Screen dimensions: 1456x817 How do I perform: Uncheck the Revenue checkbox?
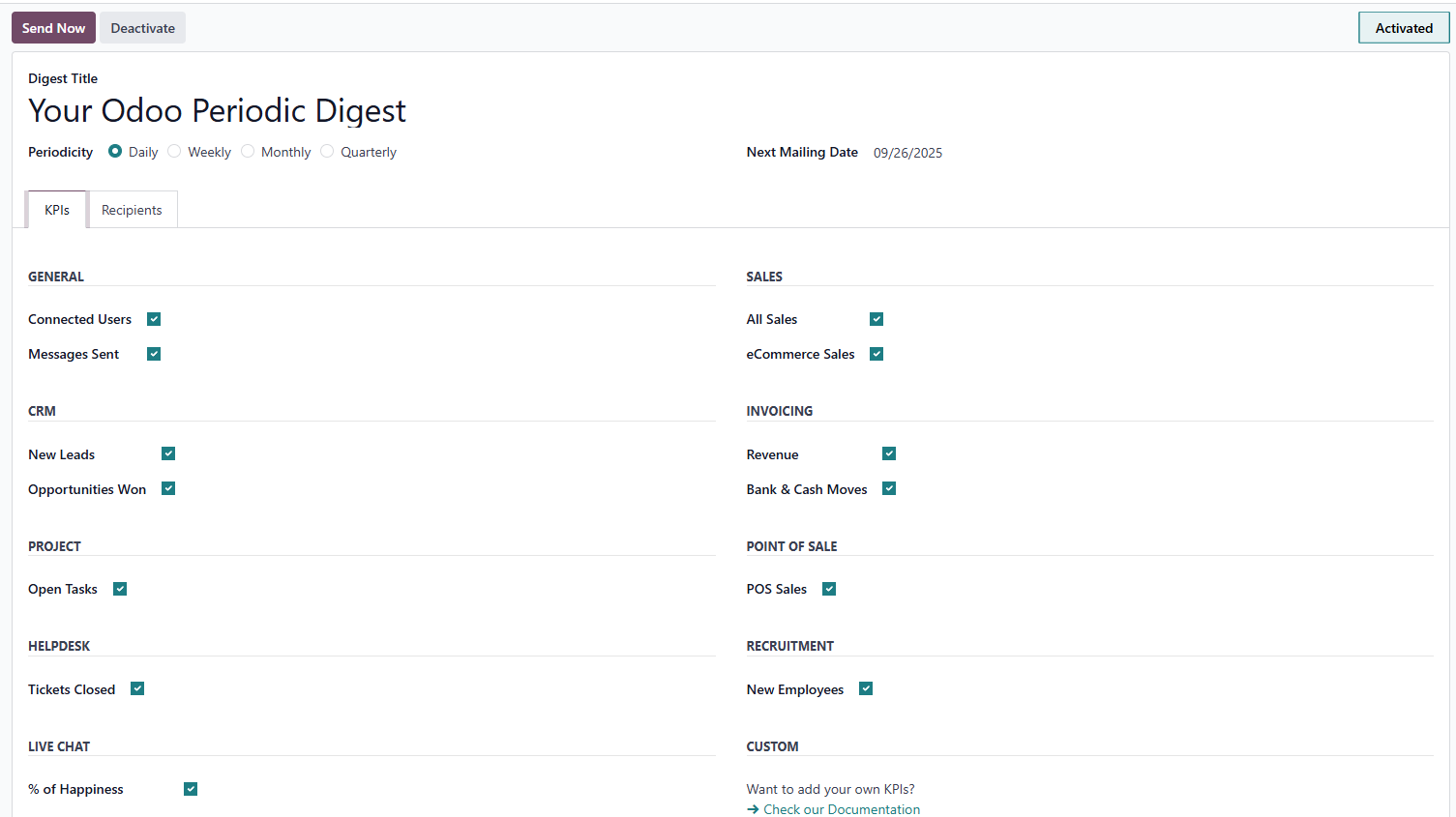pos(889,453)
